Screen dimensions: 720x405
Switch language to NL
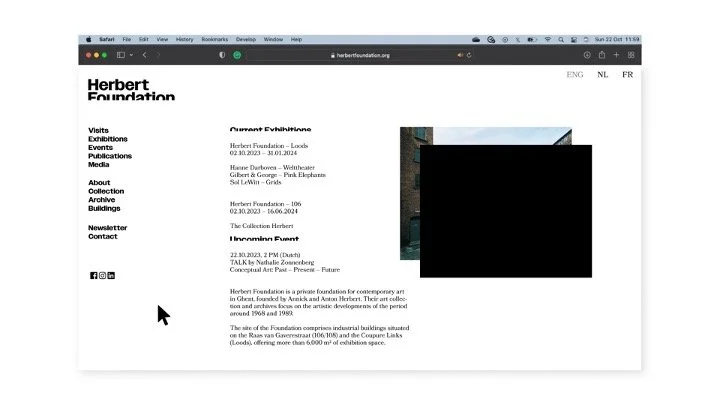(x=602, y=74)
